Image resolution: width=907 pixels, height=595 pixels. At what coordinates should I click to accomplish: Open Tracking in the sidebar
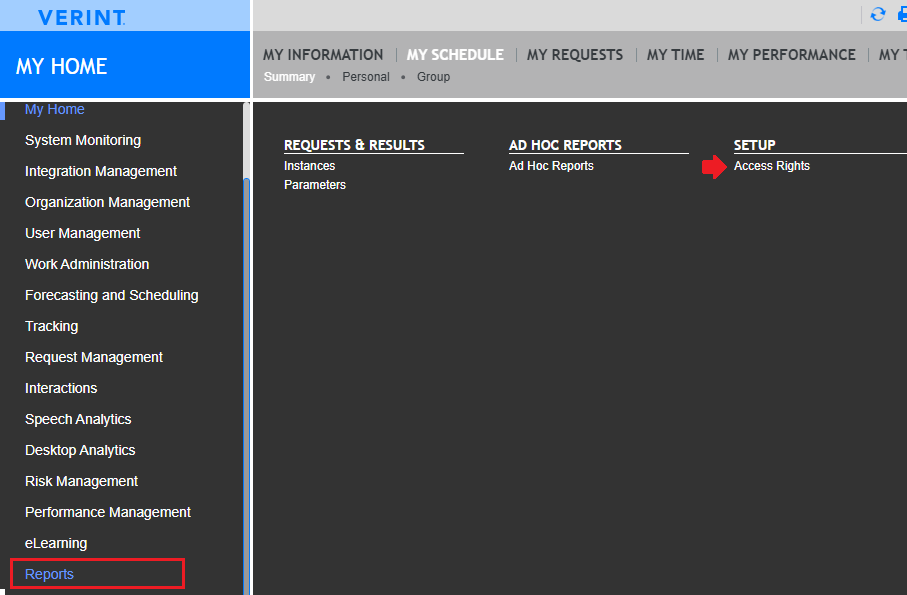51,326
